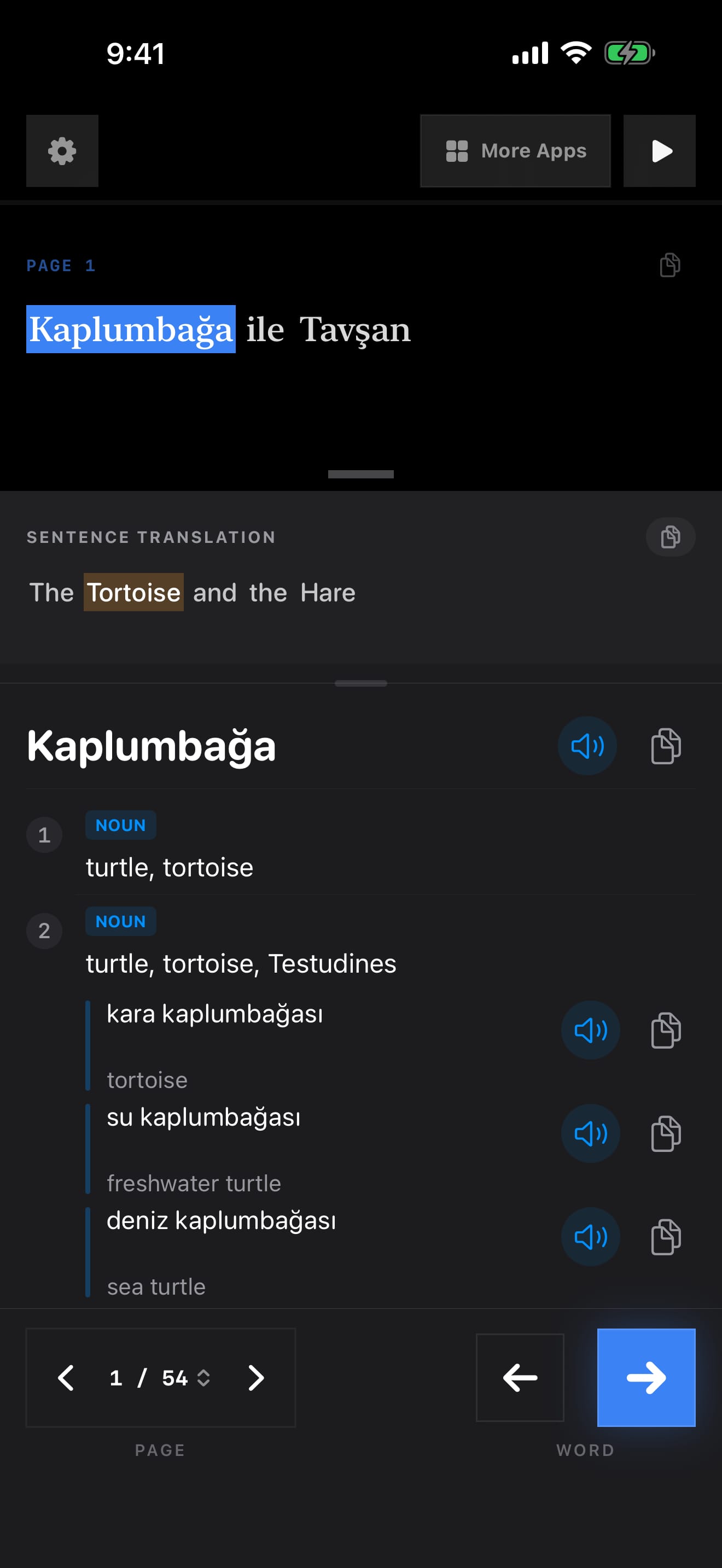The height and width of the screenshot is (1568, 722).
Task: Advance to the next word arrow
Action: click(646, 1377)
